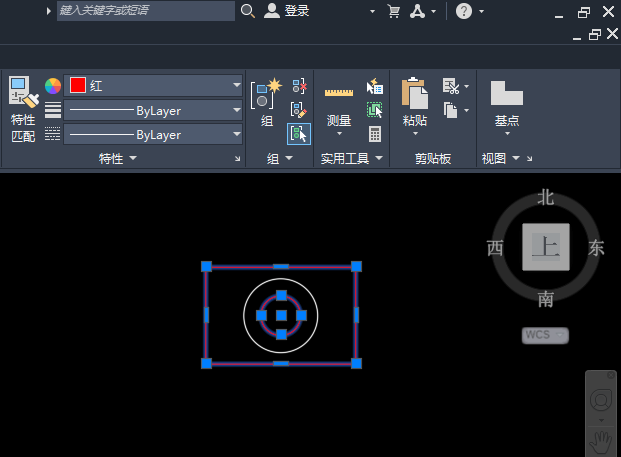
Task: Click the 登录 sign-in button
Action: (287, 11)
